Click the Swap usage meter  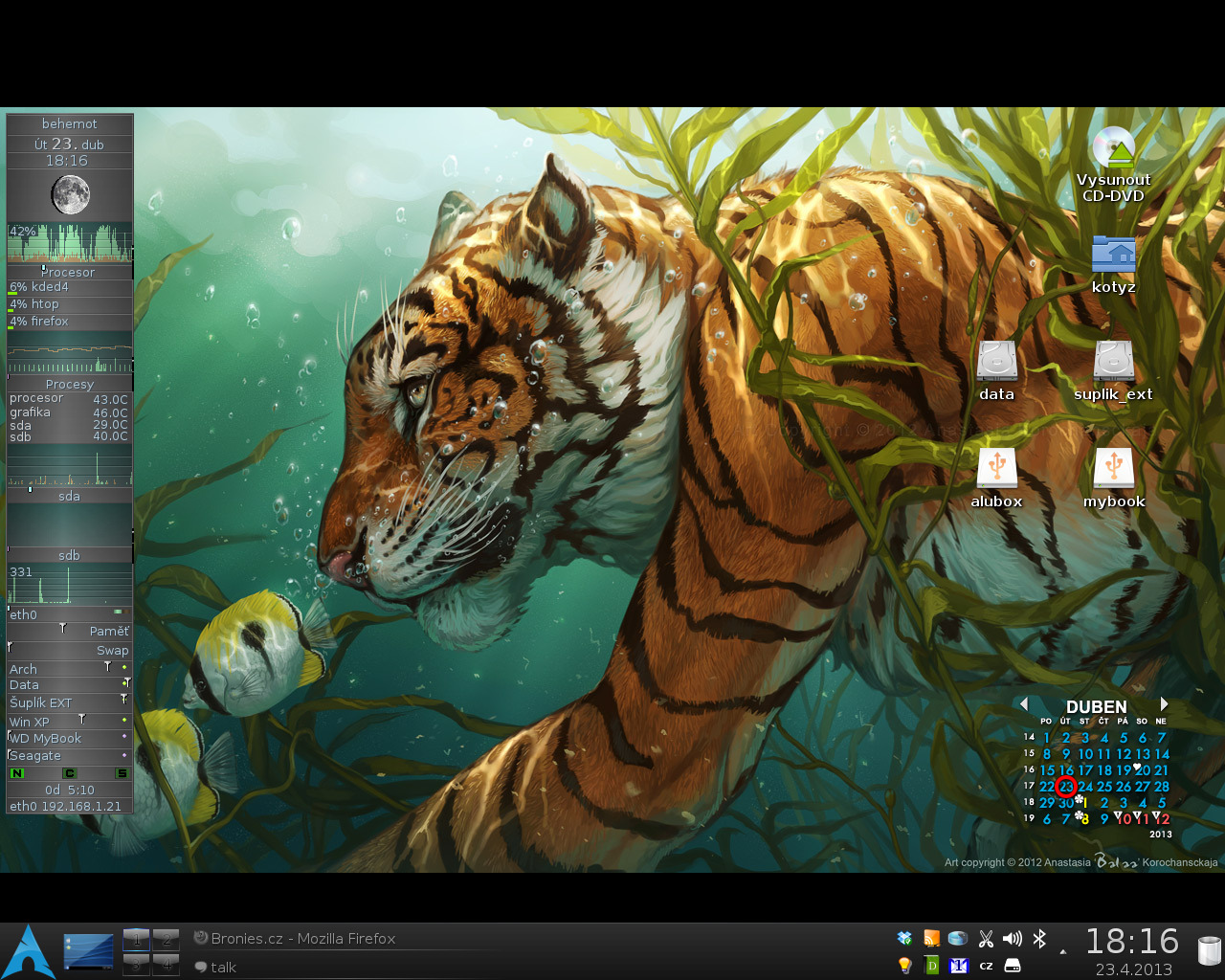click(70, 650)
